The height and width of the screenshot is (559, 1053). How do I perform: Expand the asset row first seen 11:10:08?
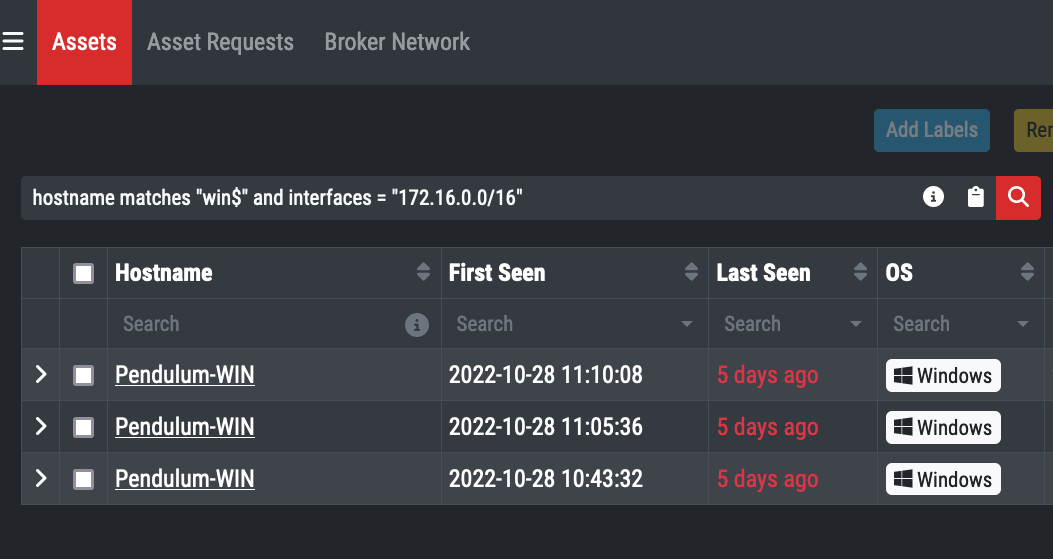click(41, 375)
